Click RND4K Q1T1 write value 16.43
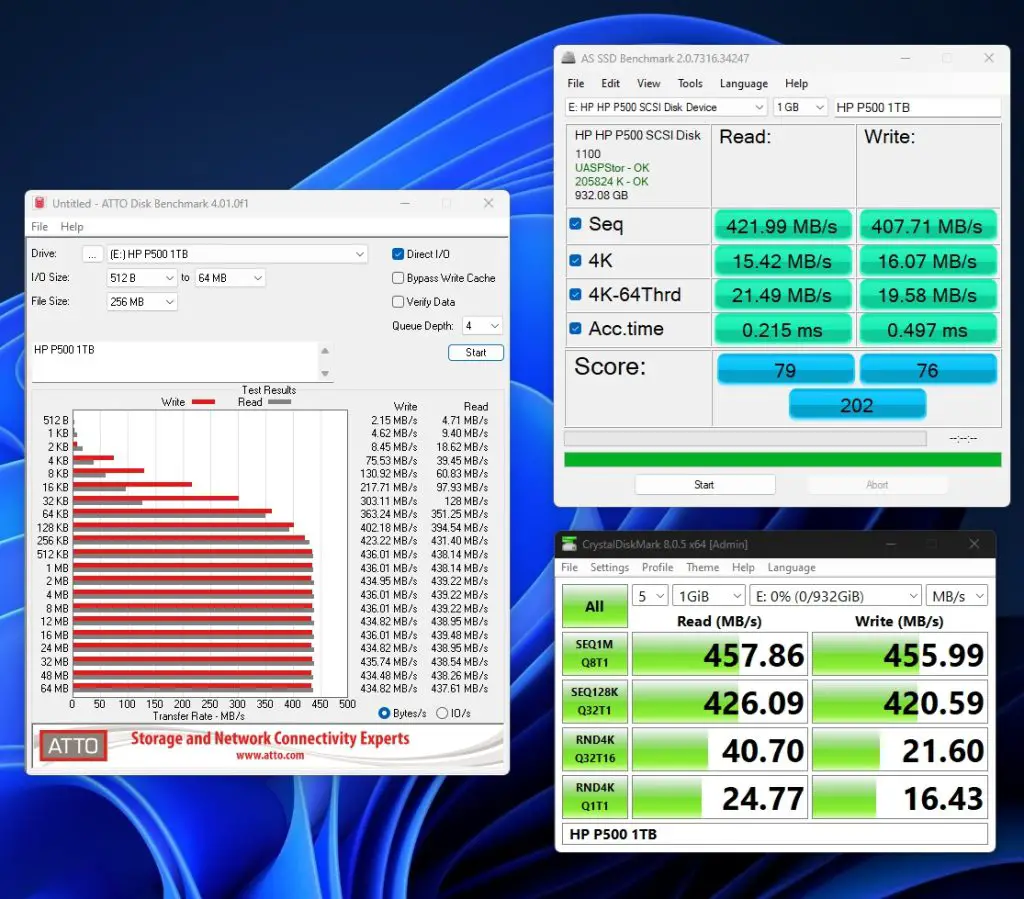The width and height of the screenshot is (1024, 899). tap(899, 797)
